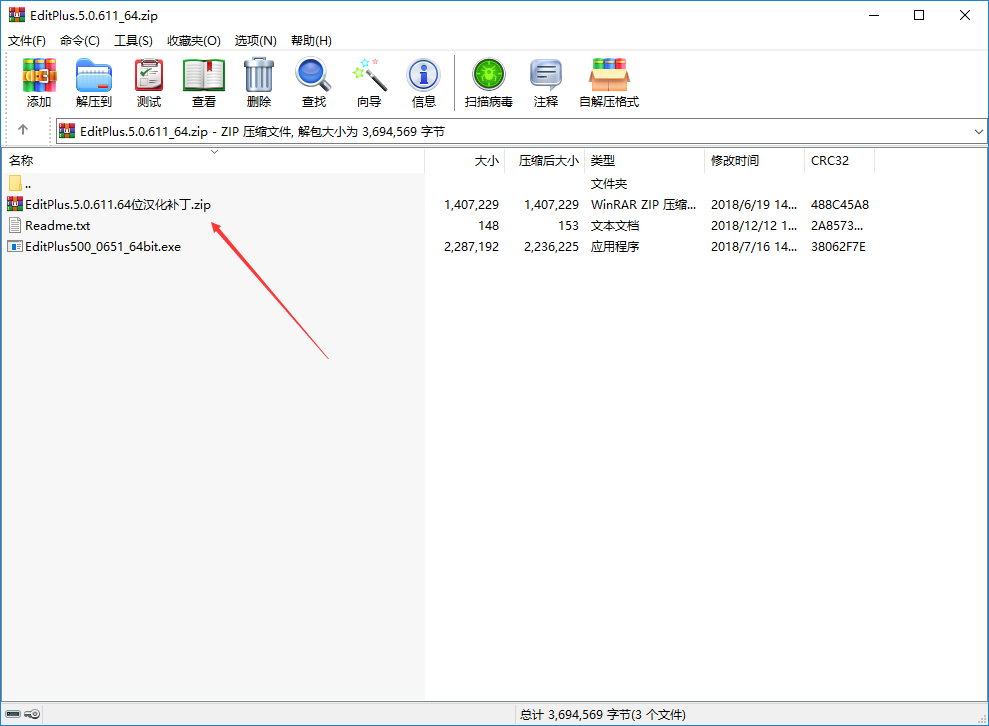Click the 文本文档 type cell

pyautogui.click(x=615, y=225)
